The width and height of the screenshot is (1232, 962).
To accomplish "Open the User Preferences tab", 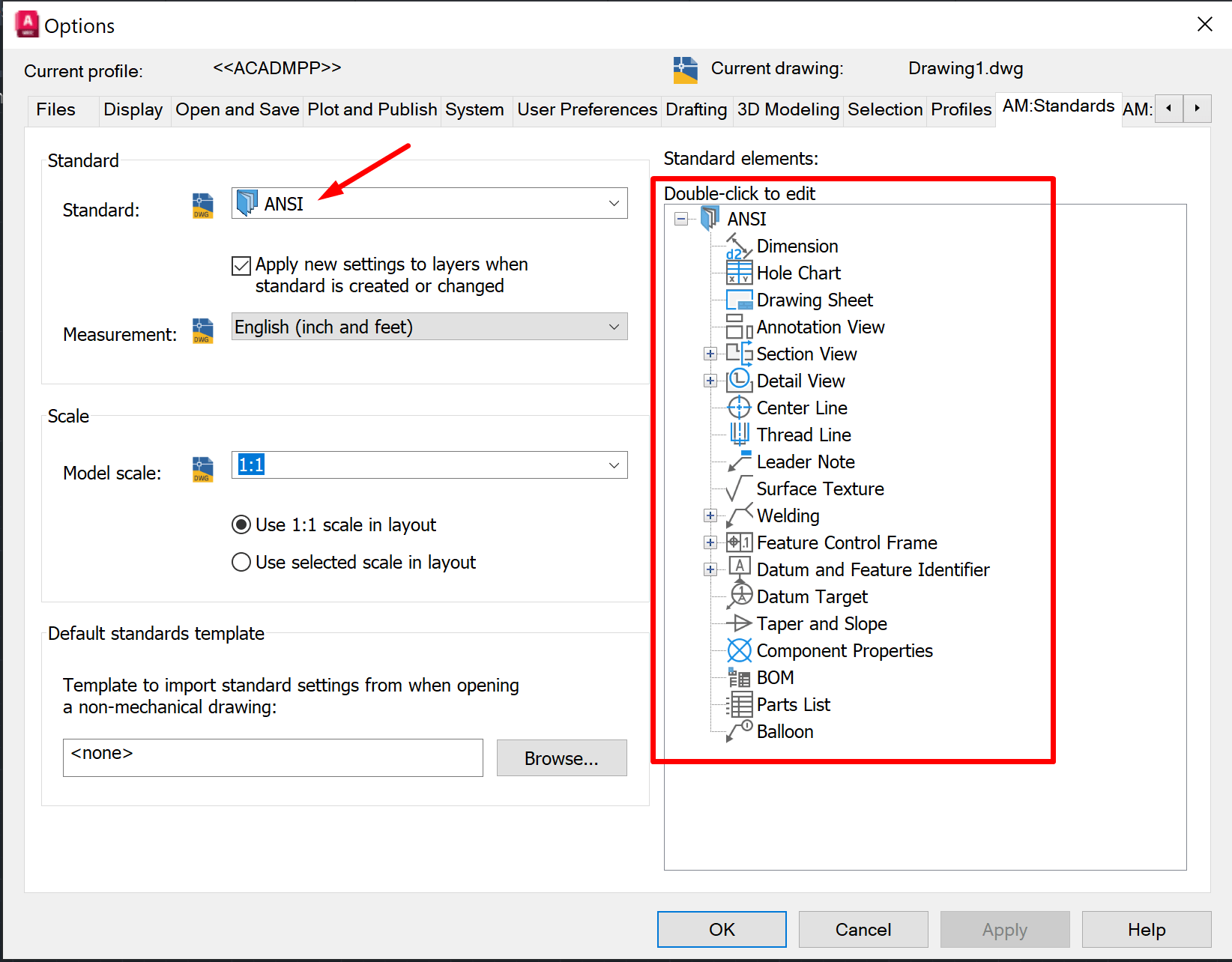I will [587, 109].
